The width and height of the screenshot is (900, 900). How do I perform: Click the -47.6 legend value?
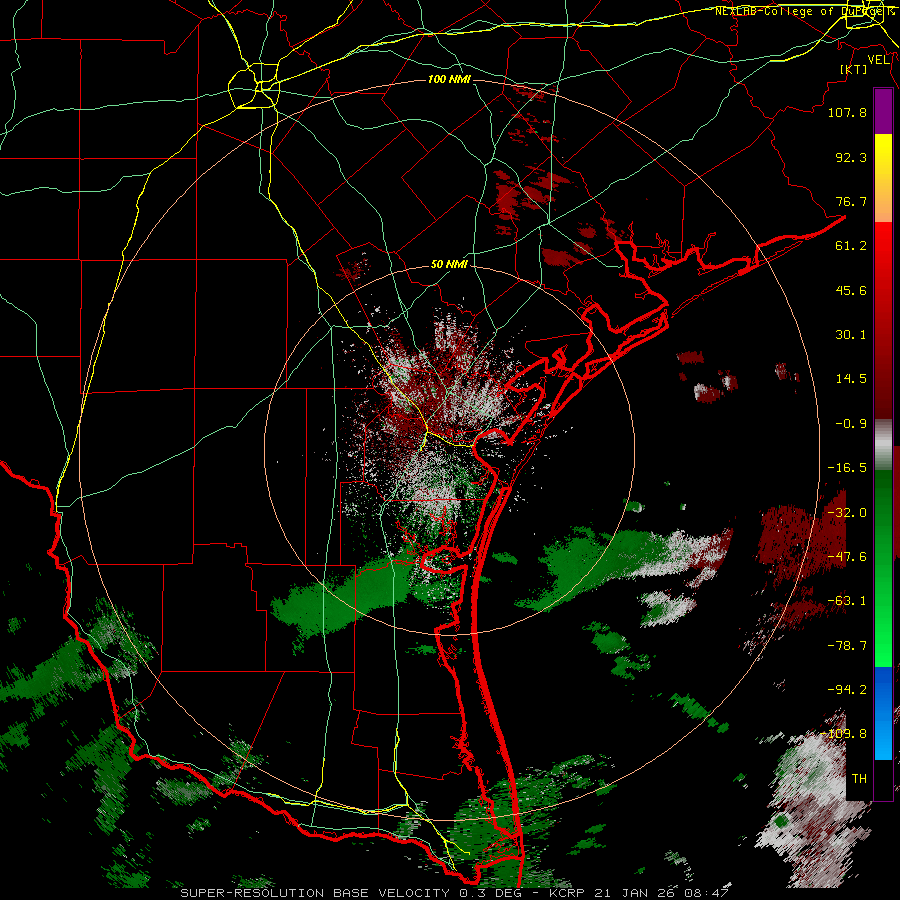coord(847,557)
